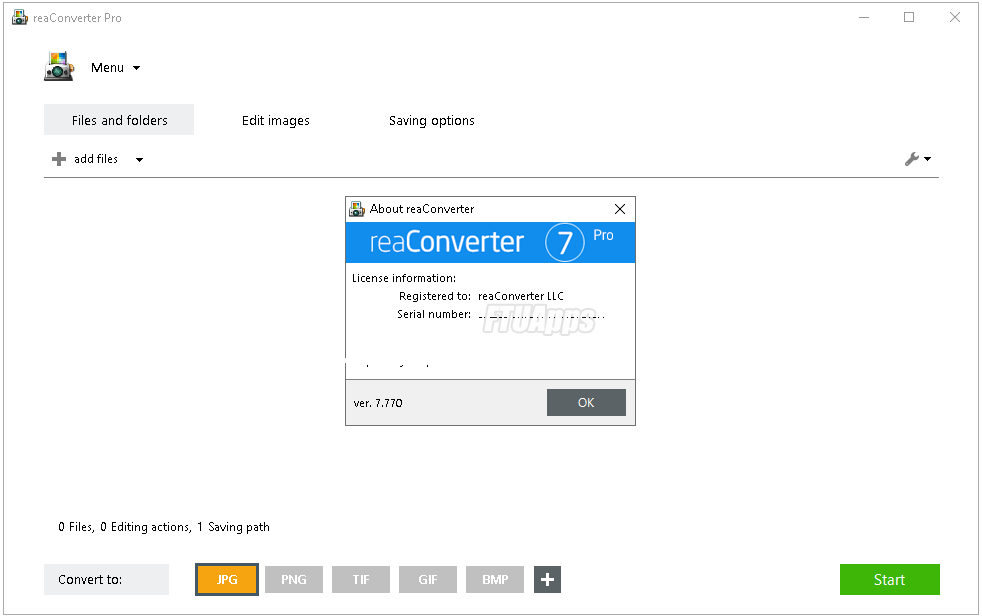
Task: Open the wrench settings icon
Action: click(912, 159)
